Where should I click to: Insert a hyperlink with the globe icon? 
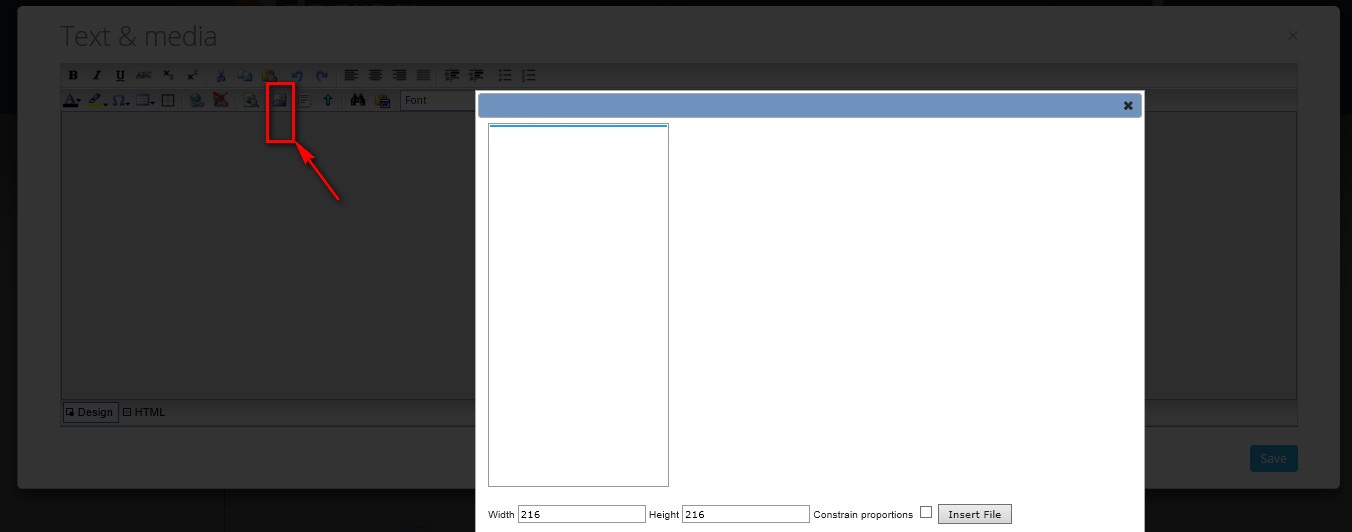[197, 100]
